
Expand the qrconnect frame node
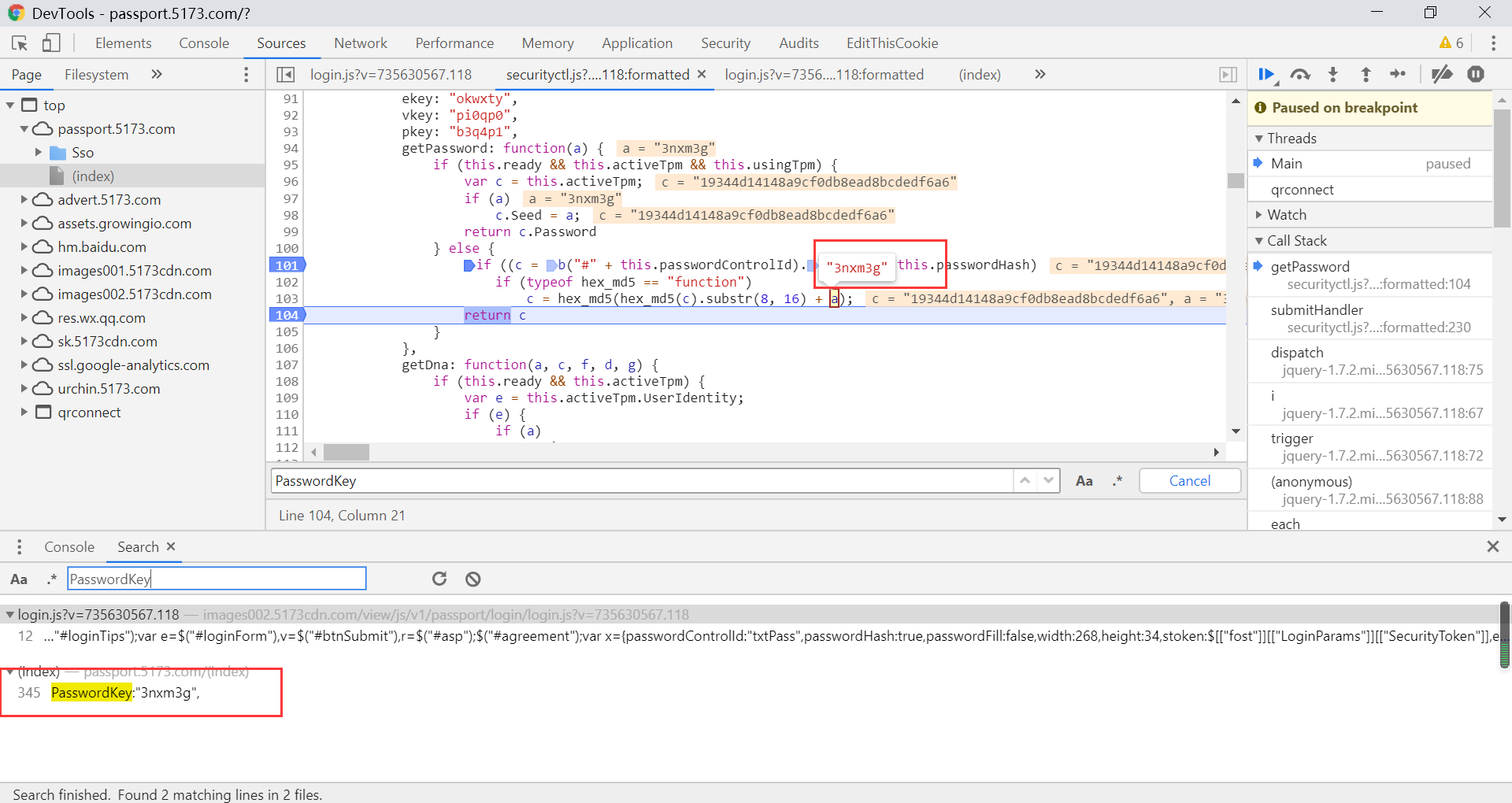click(x=24, y=412)
